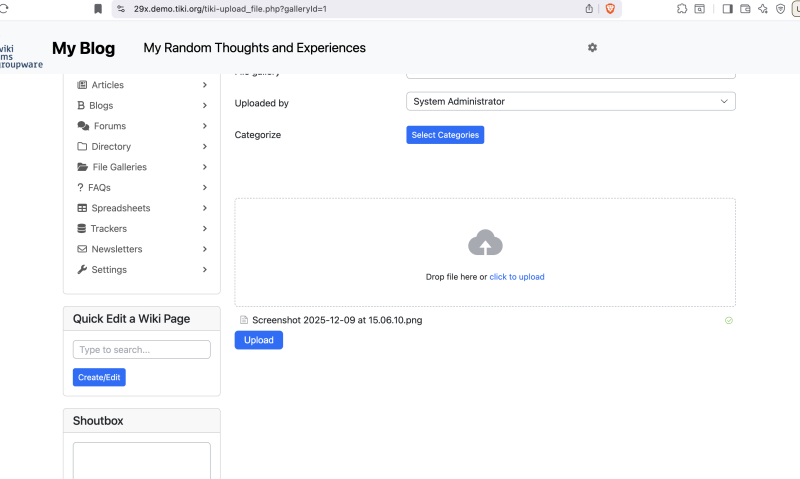
Task: Click the blue Upload button
Action: [x=259, y=340]
